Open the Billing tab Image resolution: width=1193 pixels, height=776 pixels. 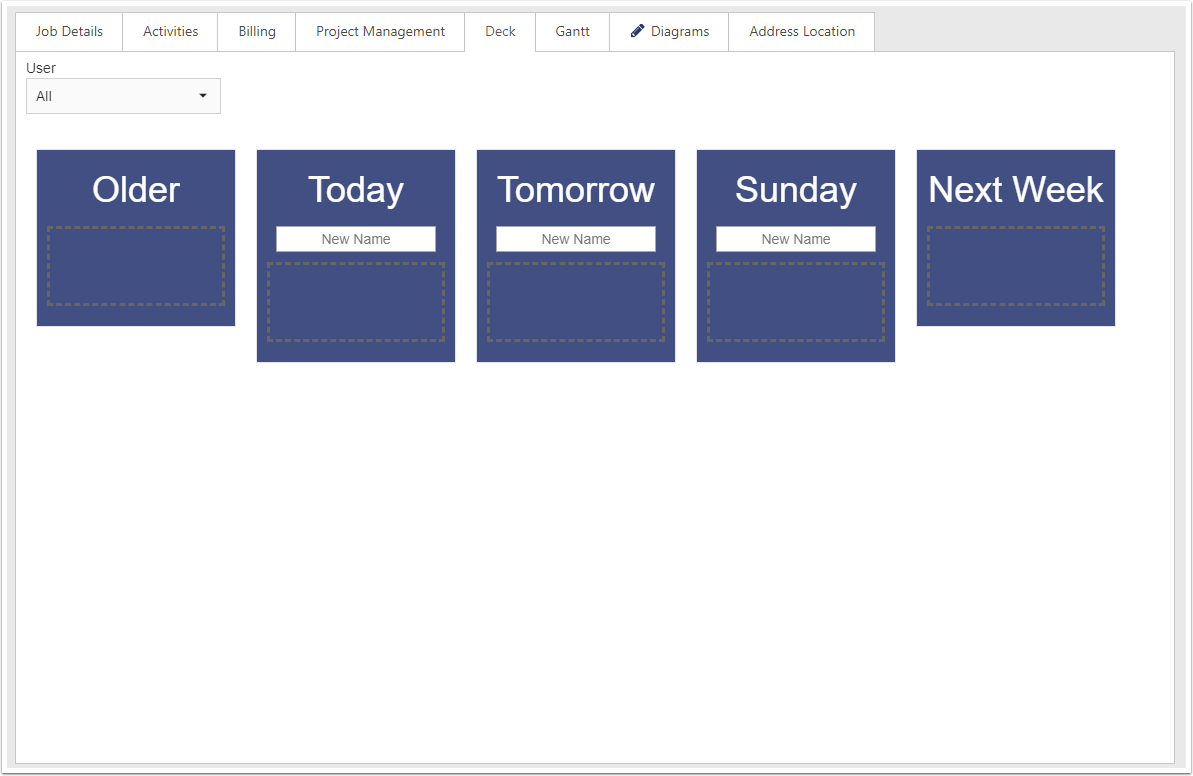[x=257, y=32]
